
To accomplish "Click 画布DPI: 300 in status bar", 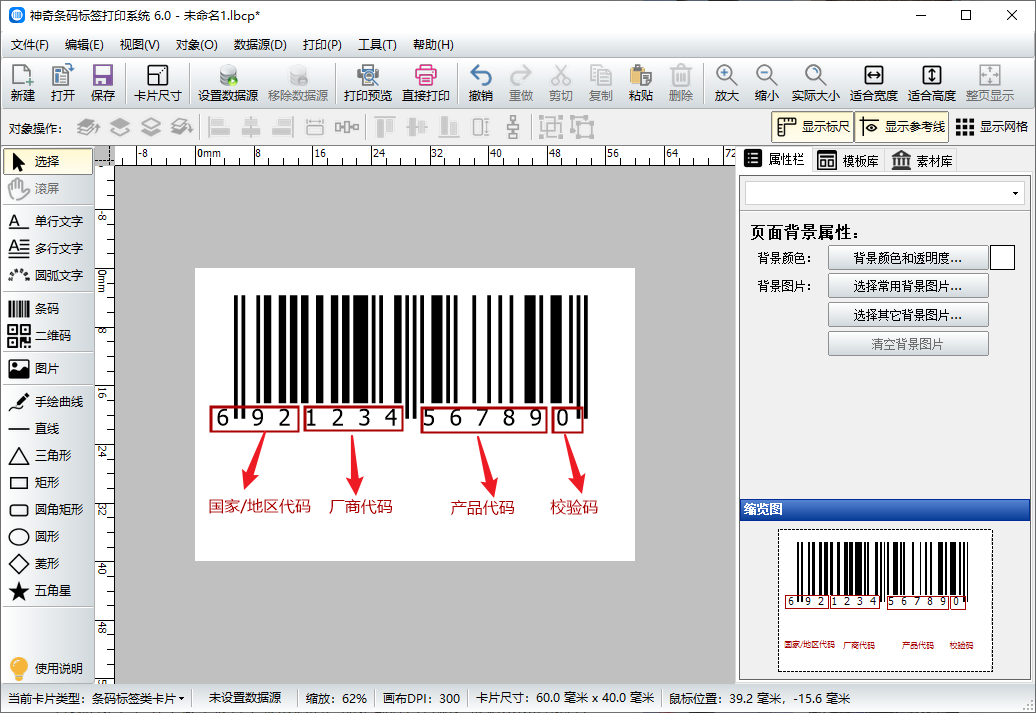I will point(422,698).
